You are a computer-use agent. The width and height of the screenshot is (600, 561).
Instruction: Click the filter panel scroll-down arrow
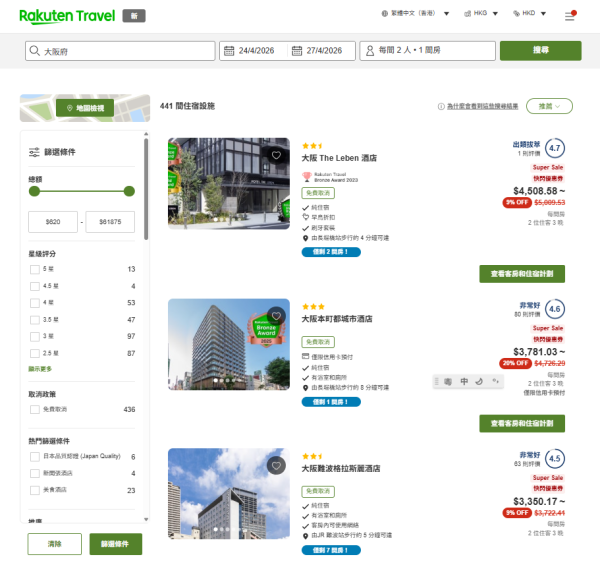[x=146, y=519]
